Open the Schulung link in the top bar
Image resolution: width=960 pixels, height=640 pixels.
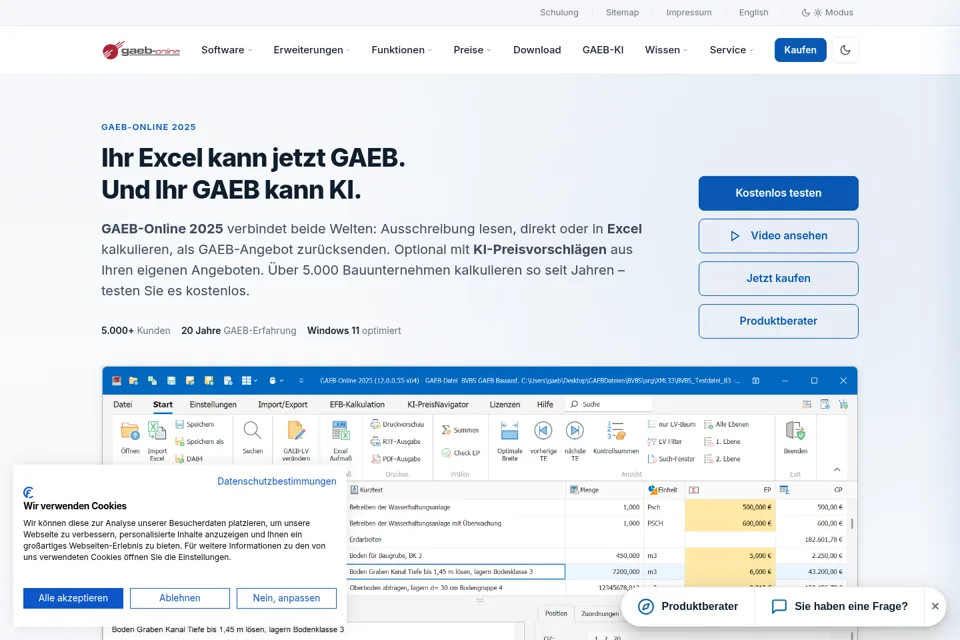click(x=559, y=12)
